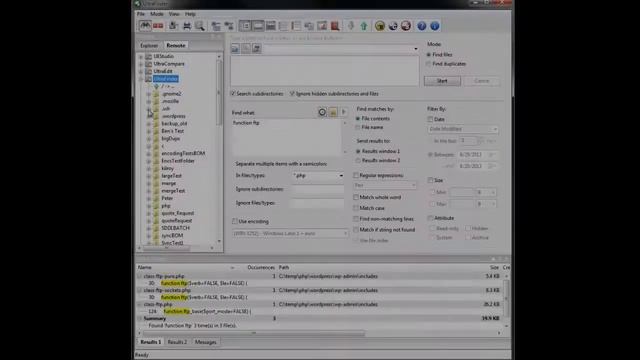Collapse the class-ftp-pure.php result row
Image resolution: width=640 pixels, height=360 pixels.
140,276
